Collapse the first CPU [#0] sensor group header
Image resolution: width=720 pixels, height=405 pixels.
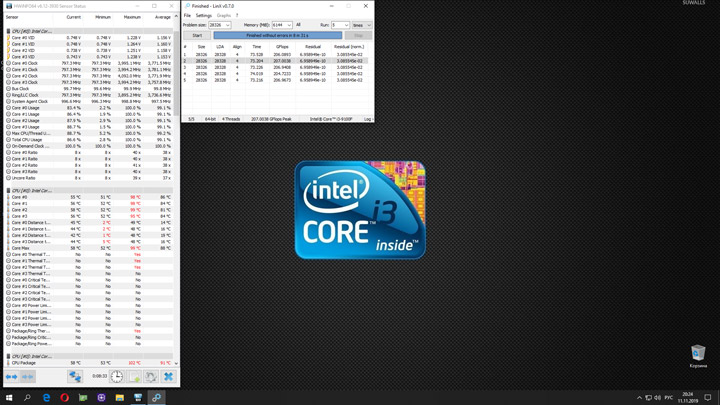click(90, 31)
